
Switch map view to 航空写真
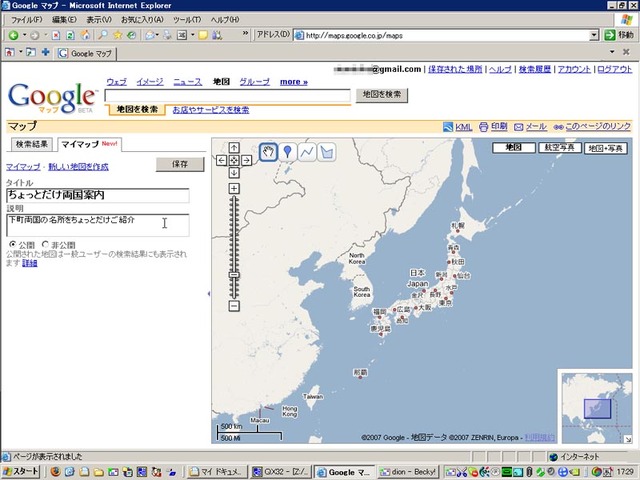point(559,147)
